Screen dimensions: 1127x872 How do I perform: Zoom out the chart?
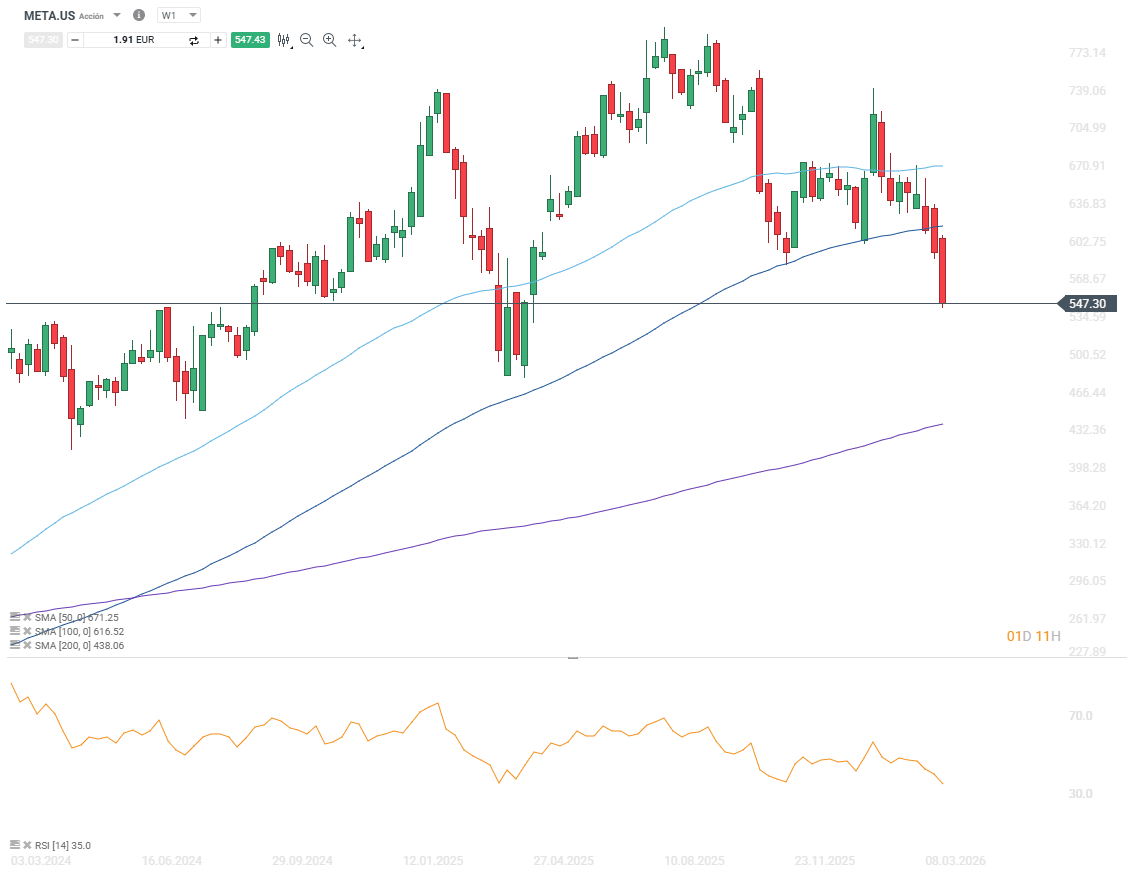point(306,40)
